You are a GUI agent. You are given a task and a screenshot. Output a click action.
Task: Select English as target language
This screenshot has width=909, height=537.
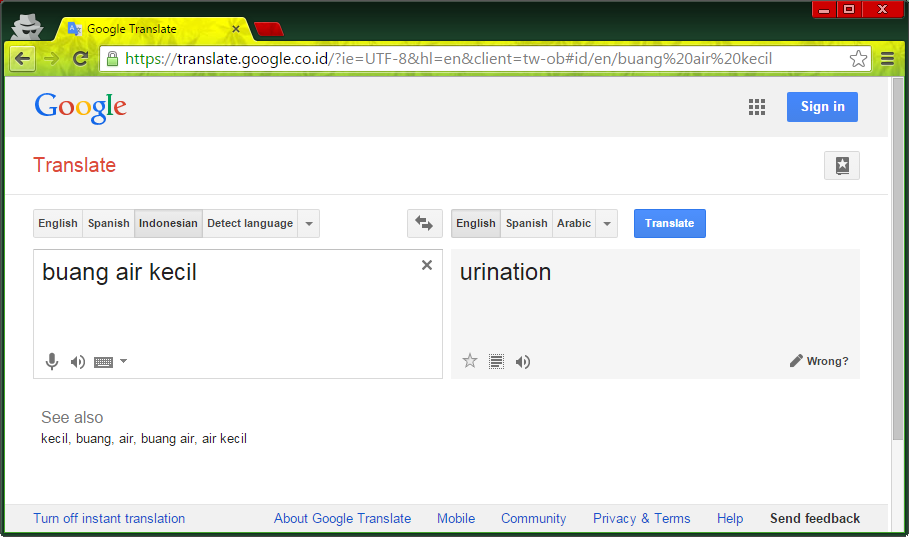[x=476, y=223]
